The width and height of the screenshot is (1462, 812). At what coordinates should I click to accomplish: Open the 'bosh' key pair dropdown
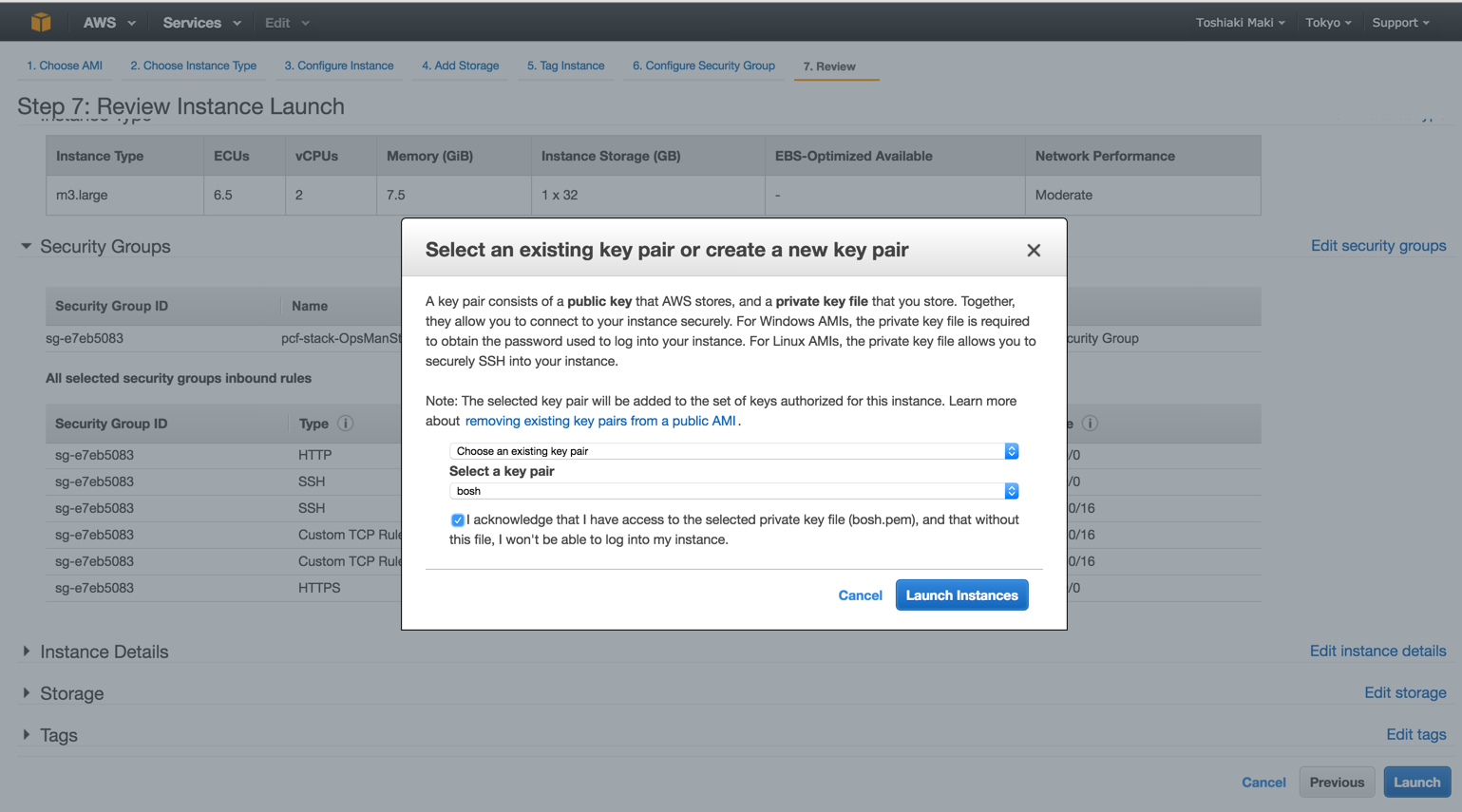coord(733,491)
